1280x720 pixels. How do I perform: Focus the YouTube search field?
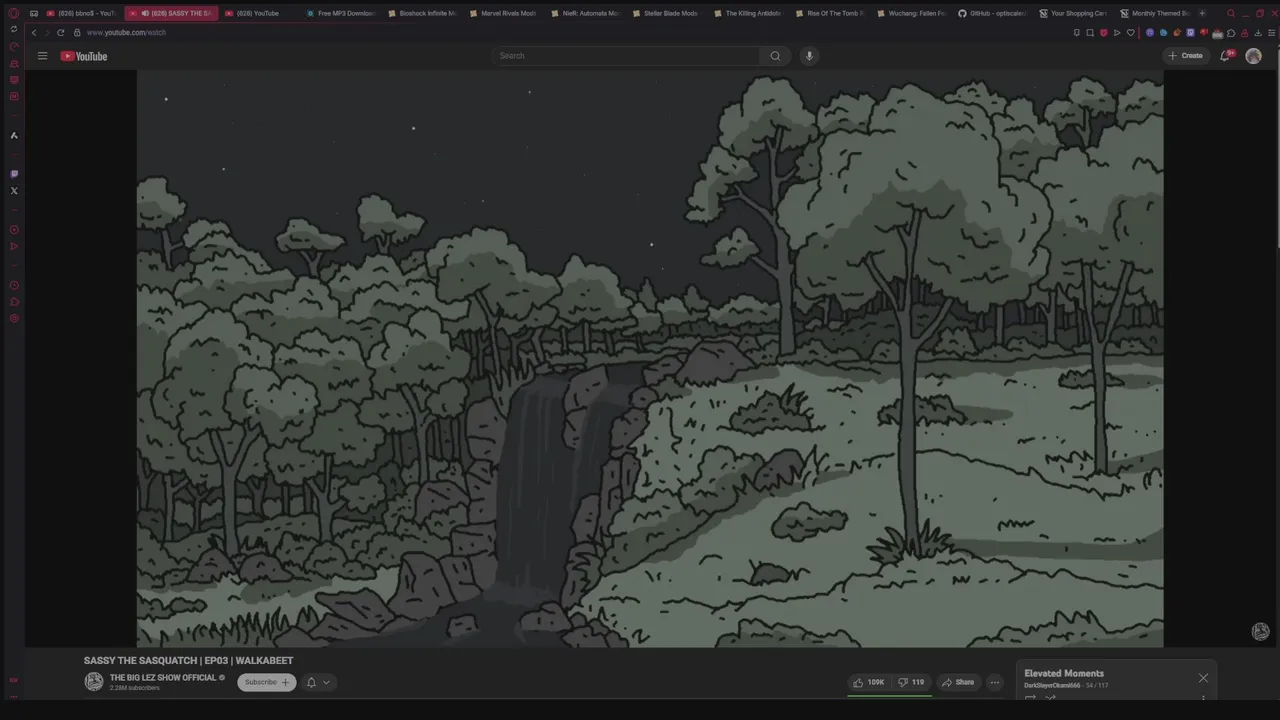(x=627, y=56)
